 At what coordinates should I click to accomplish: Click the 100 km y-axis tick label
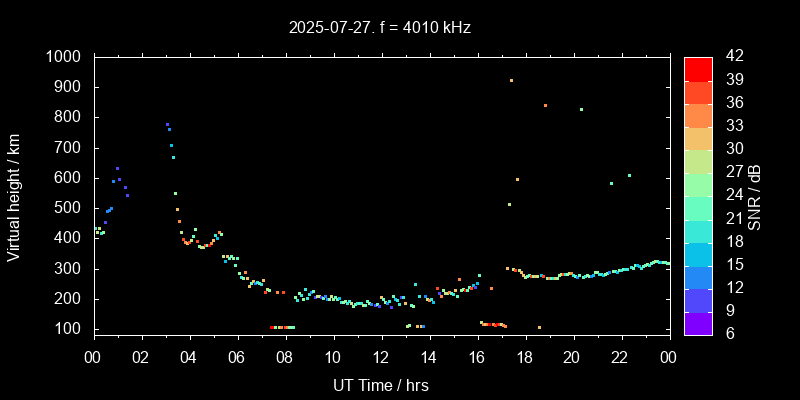[x=69, y=329]
